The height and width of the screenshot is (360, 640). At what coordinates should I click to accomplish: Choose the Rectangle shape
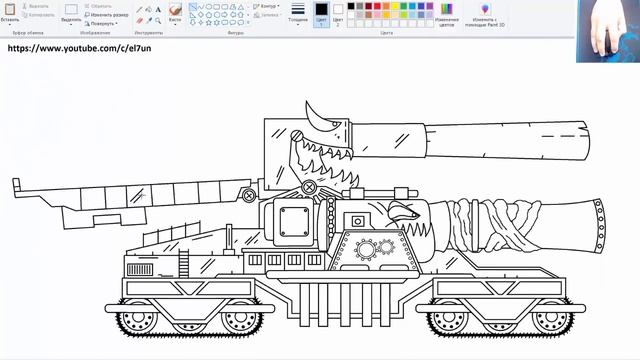216,7
